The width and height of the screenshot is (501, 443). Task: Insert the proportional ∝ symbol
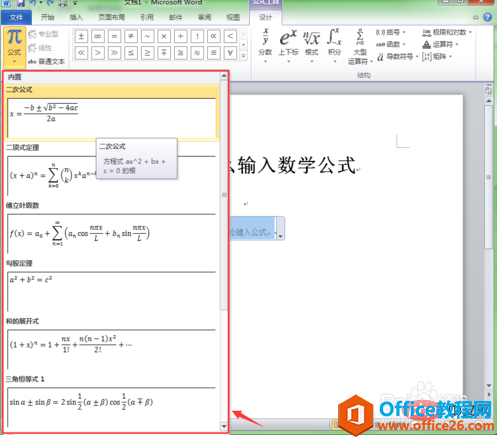[x=214, y=36]
